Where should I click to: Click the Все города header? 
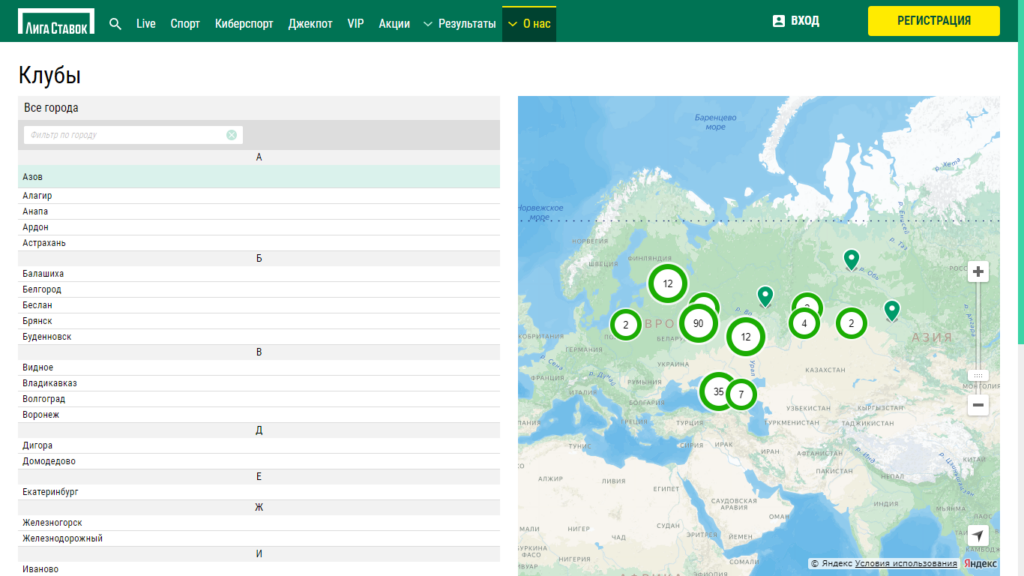click(259, 108)
